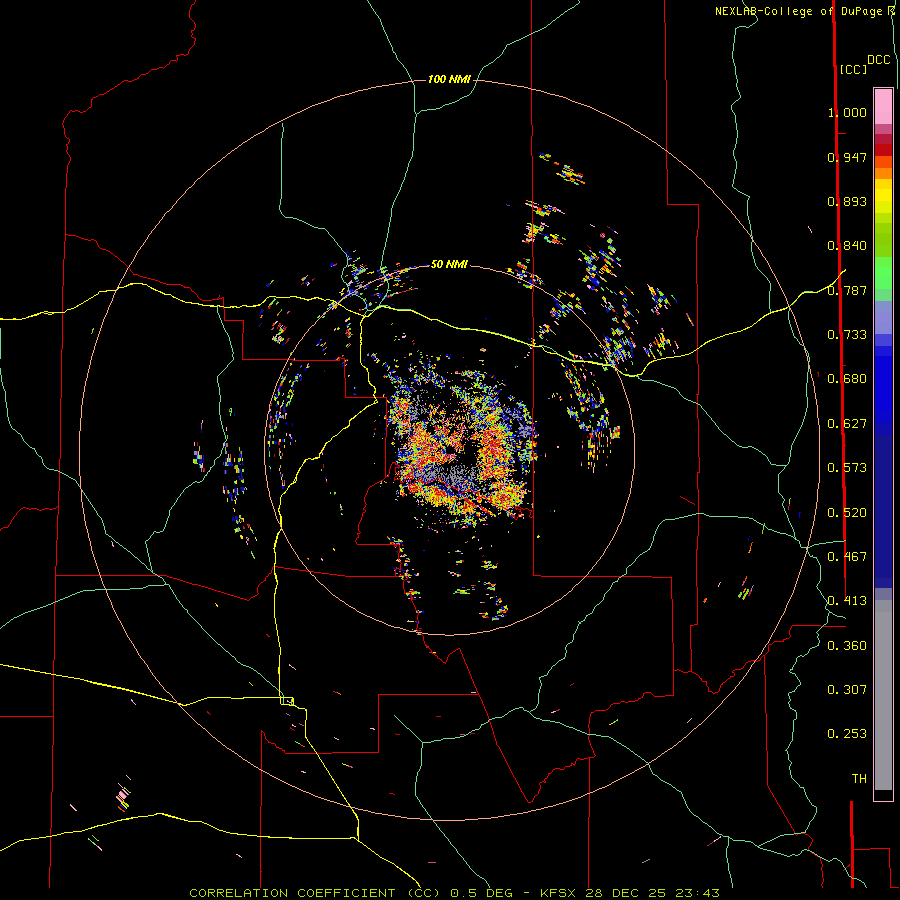This screenshot has height=900, width=900.
Task: Click the 0.467 value on the scale
Action: tap(847, 557)
